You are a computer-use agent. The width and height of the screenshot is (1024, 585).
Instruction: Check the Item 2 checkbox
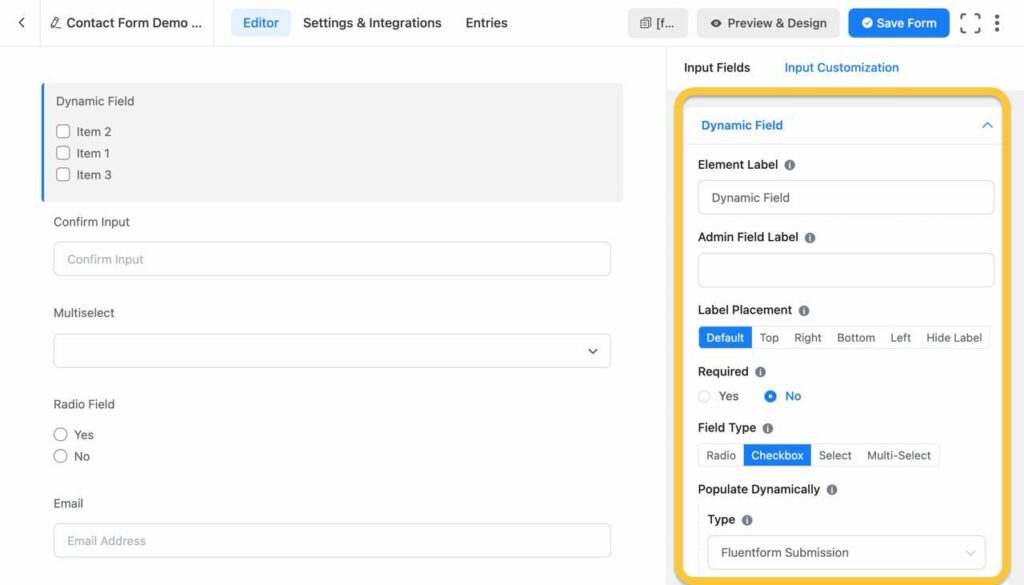tap(63, 132)
